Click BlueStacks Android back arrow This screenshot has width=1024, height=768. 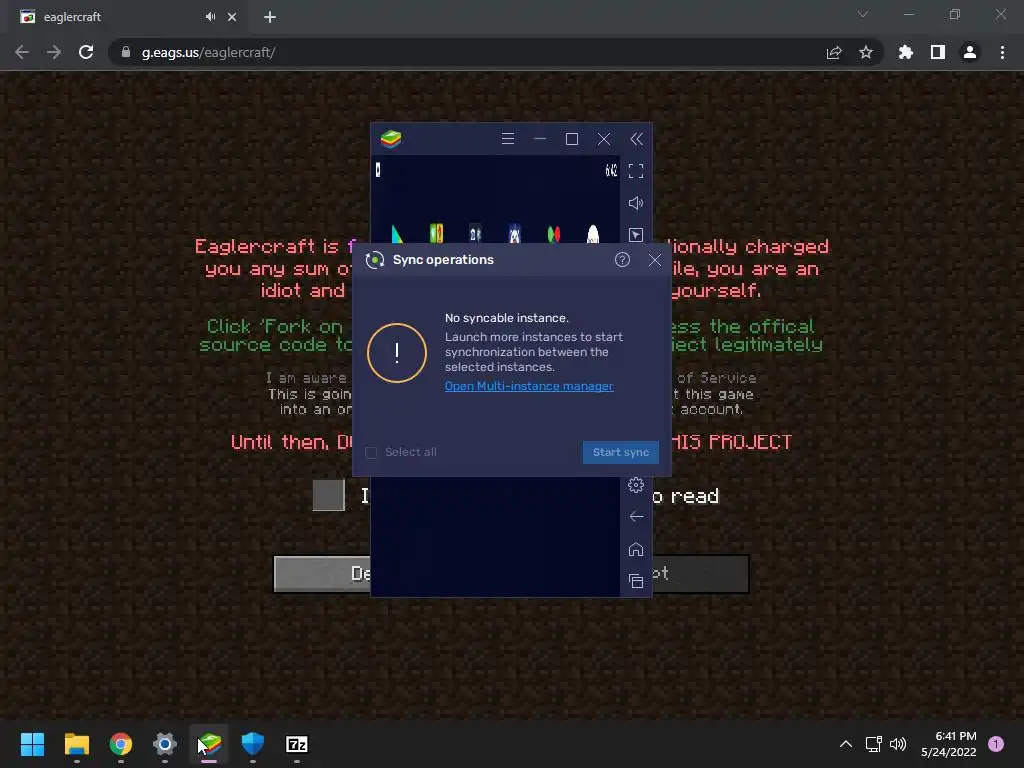[636, 517]
